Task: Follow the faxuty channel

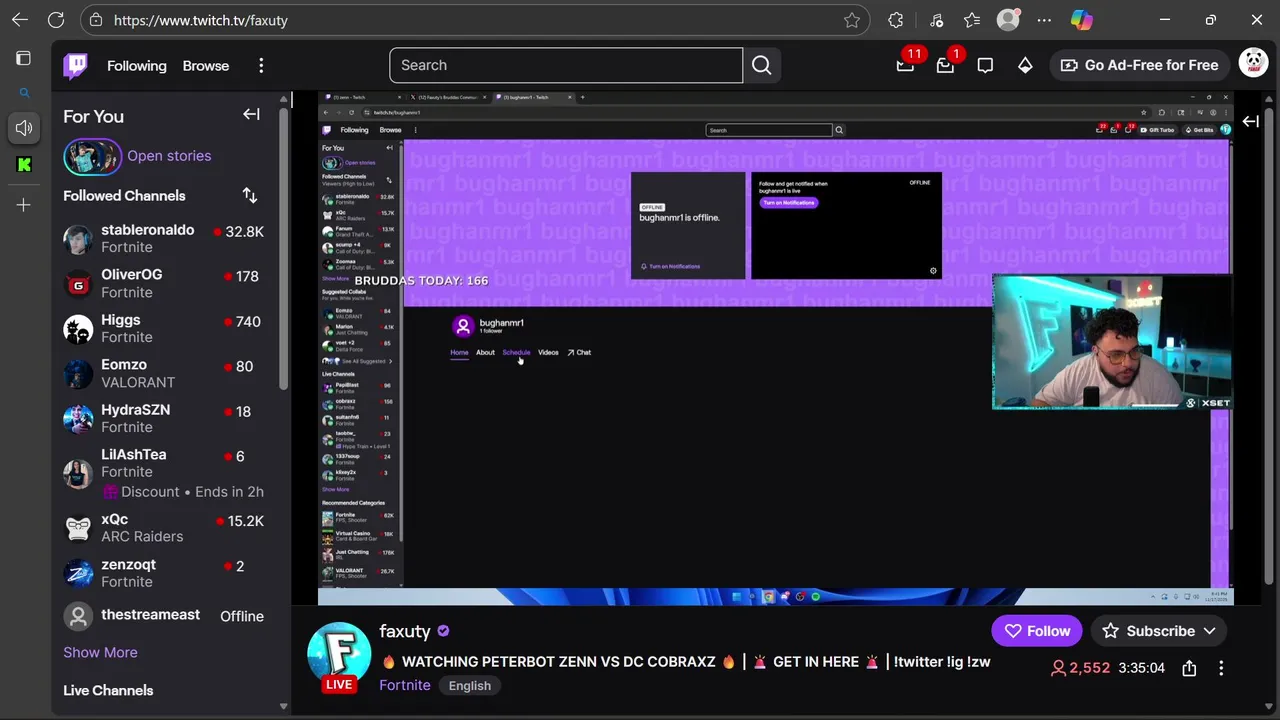Action: coord(1037,631)
